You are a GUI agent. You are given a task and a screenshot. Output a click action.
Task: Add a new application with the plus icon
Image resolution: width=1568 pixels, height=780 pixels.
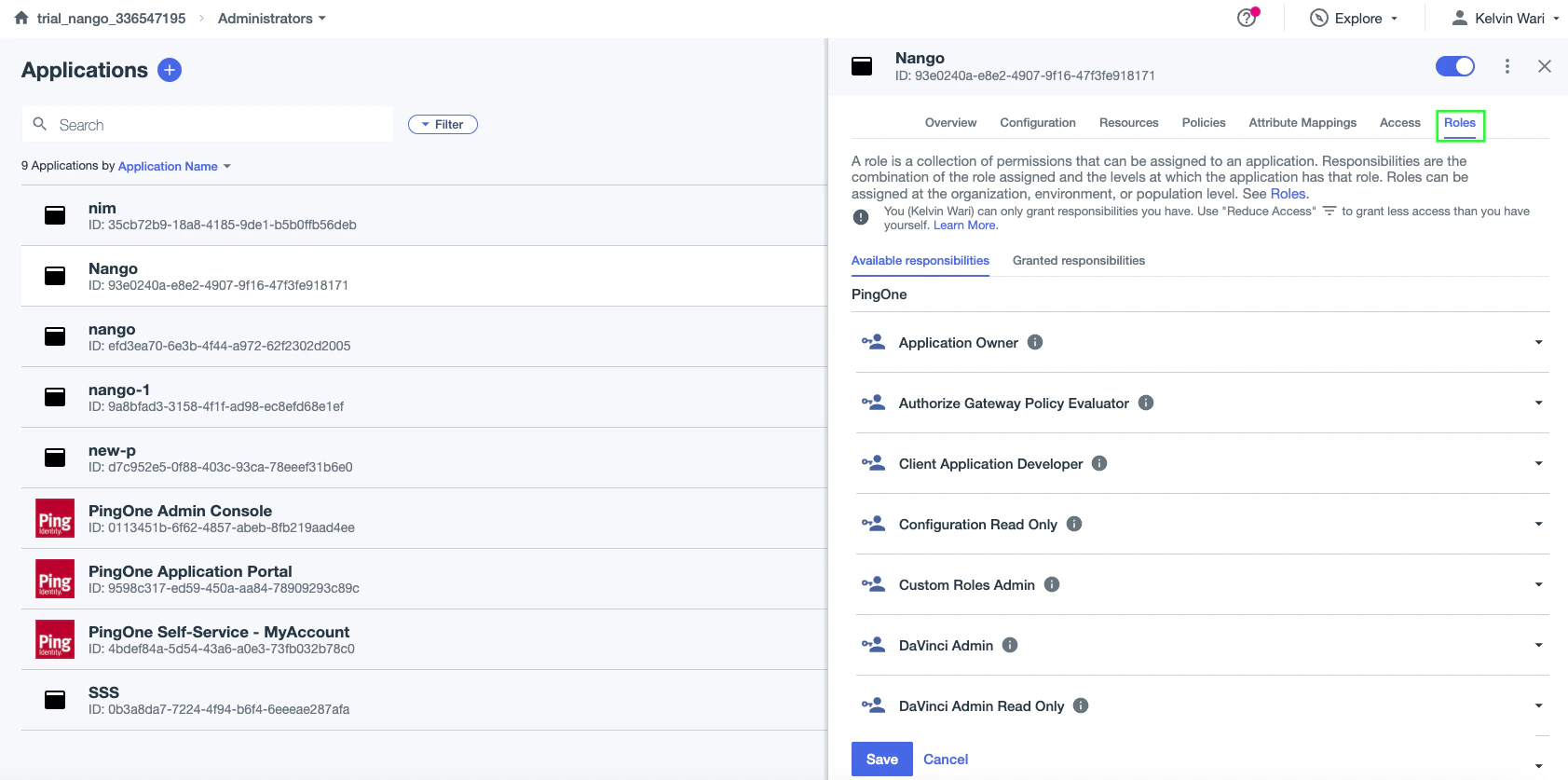pos(170,70)
